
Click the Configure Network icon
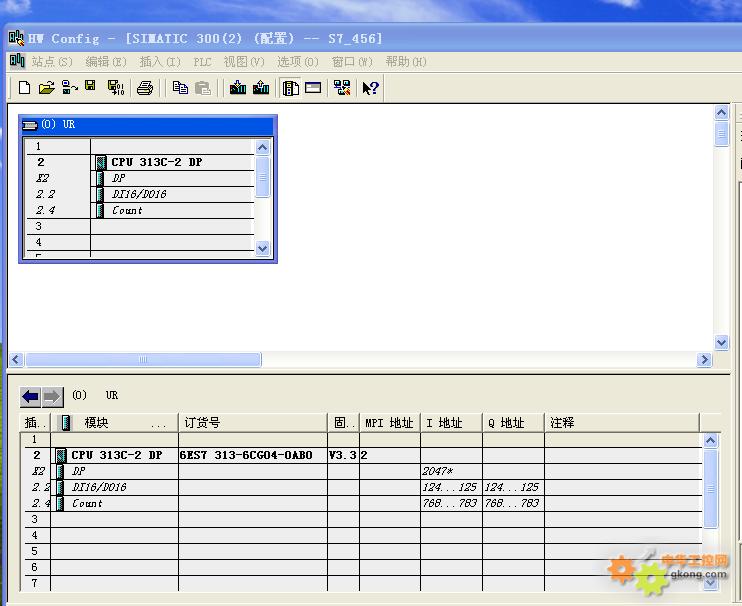(x=342, y=88)
